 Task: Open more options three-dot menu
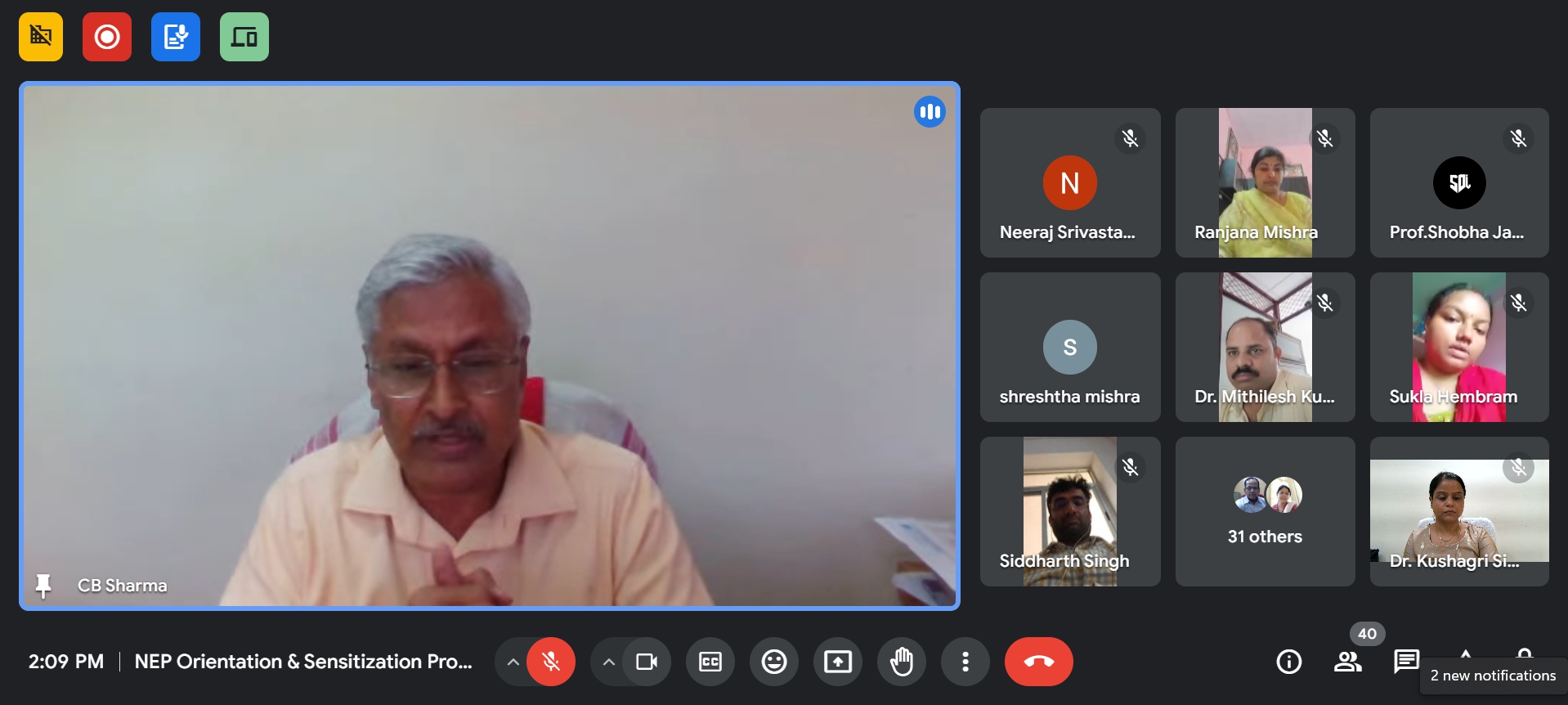[x=965, y=662]
